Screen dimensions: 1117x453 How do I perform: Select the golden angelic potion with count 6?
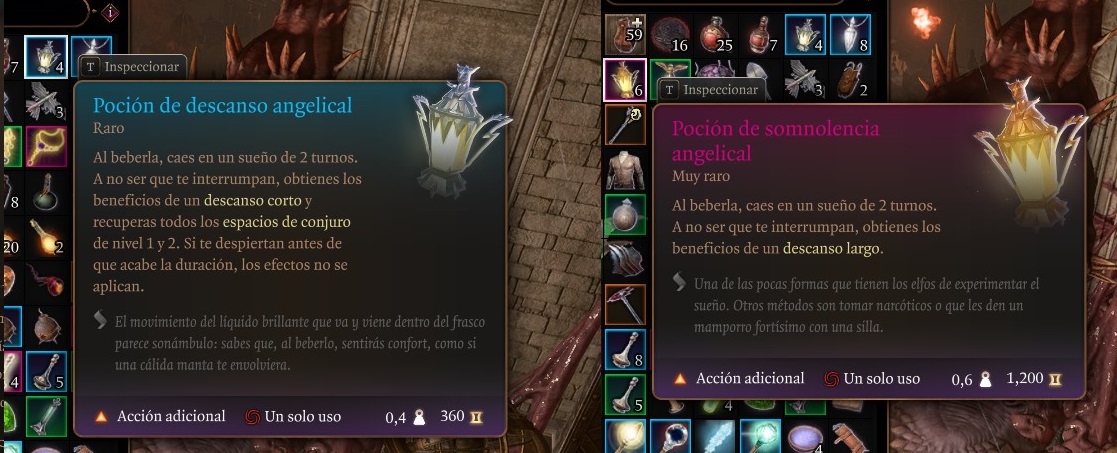(x=625, y=79)
